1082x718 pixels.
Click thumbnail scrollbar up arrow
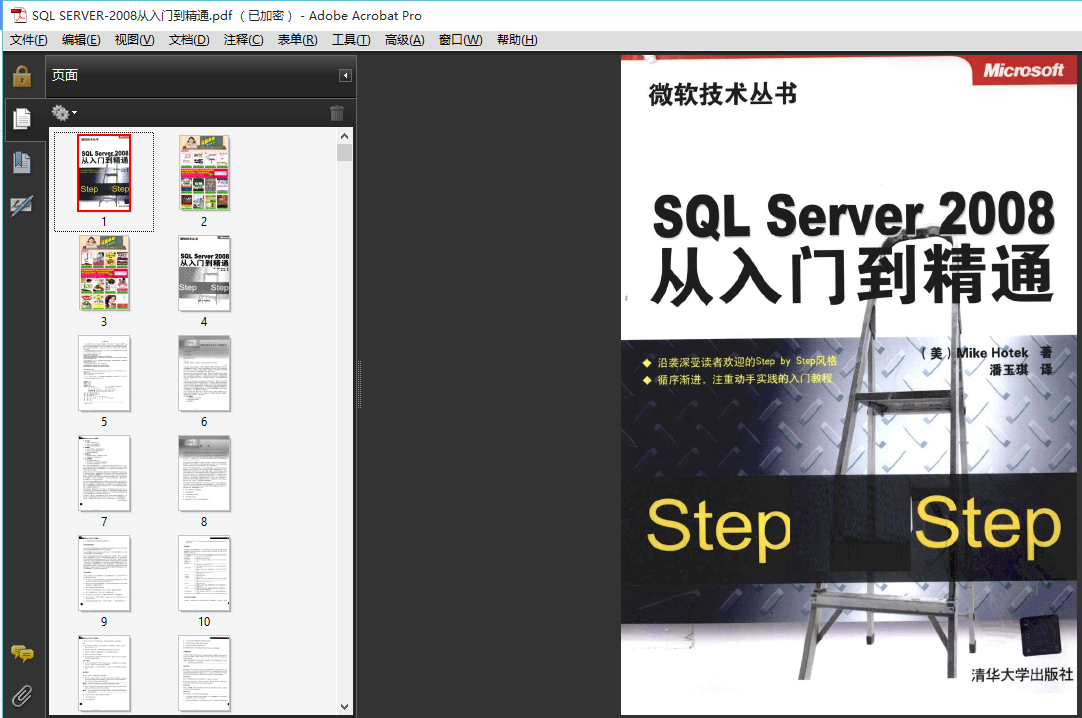point(344,136)
